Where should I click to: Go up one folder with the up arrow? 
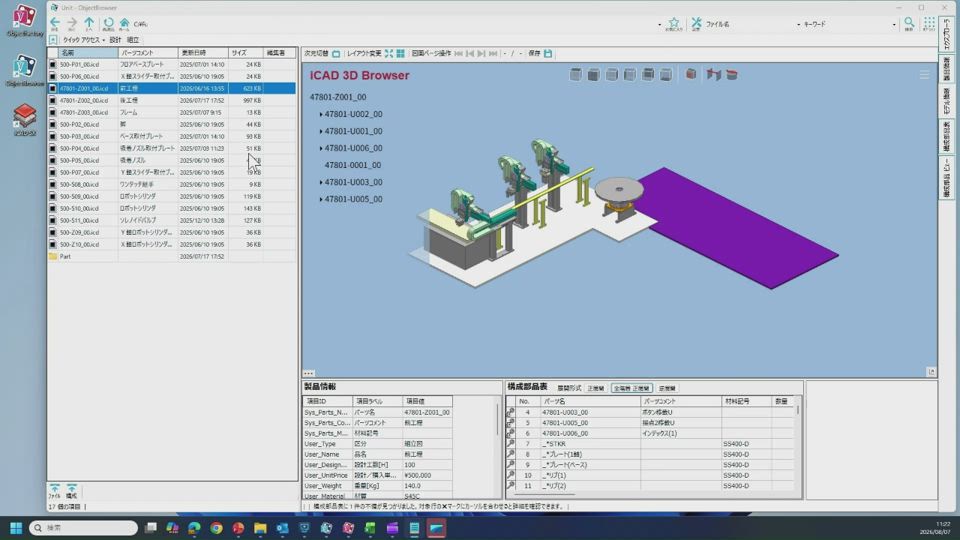89,23
